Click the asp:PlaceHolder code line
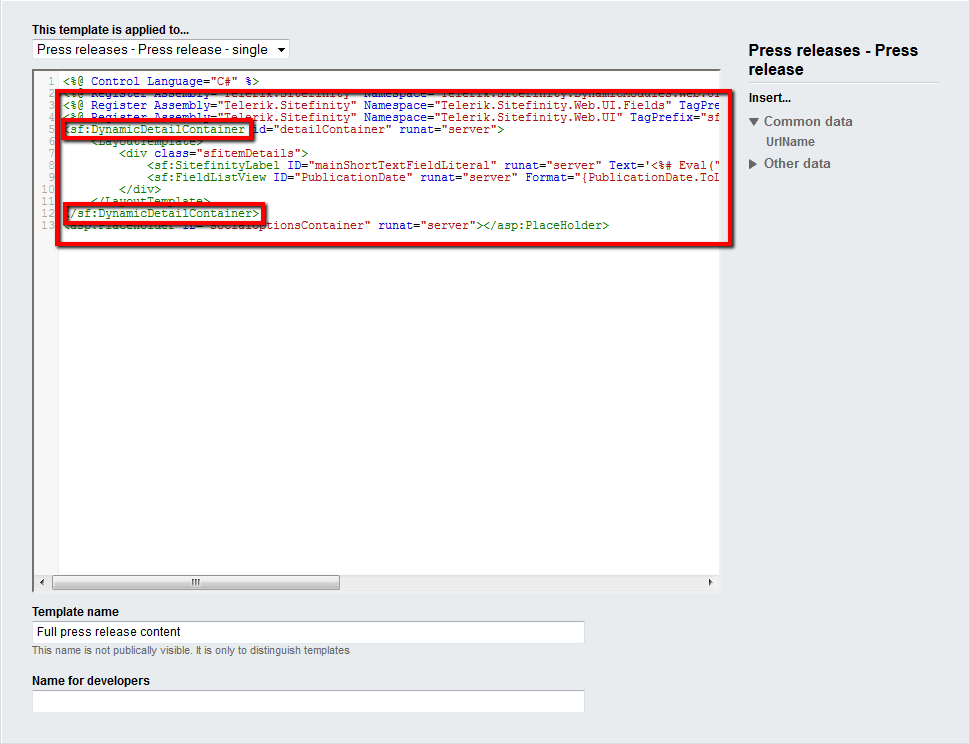The height and width of the screenshot is (744, 970). [400, 226]
